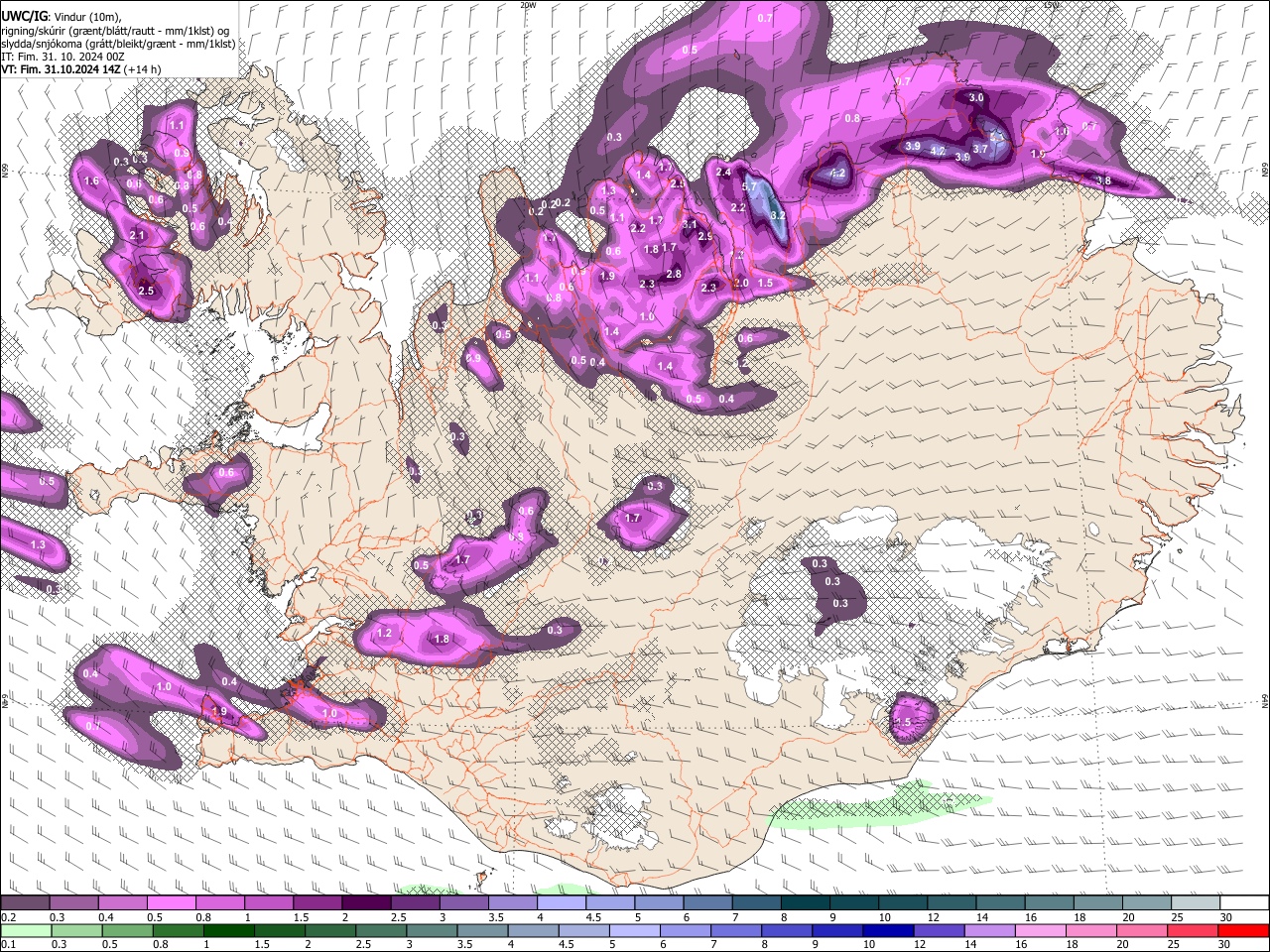
Task: Click the lower legend swatch labeled 3
Action: tap(431, 930)
